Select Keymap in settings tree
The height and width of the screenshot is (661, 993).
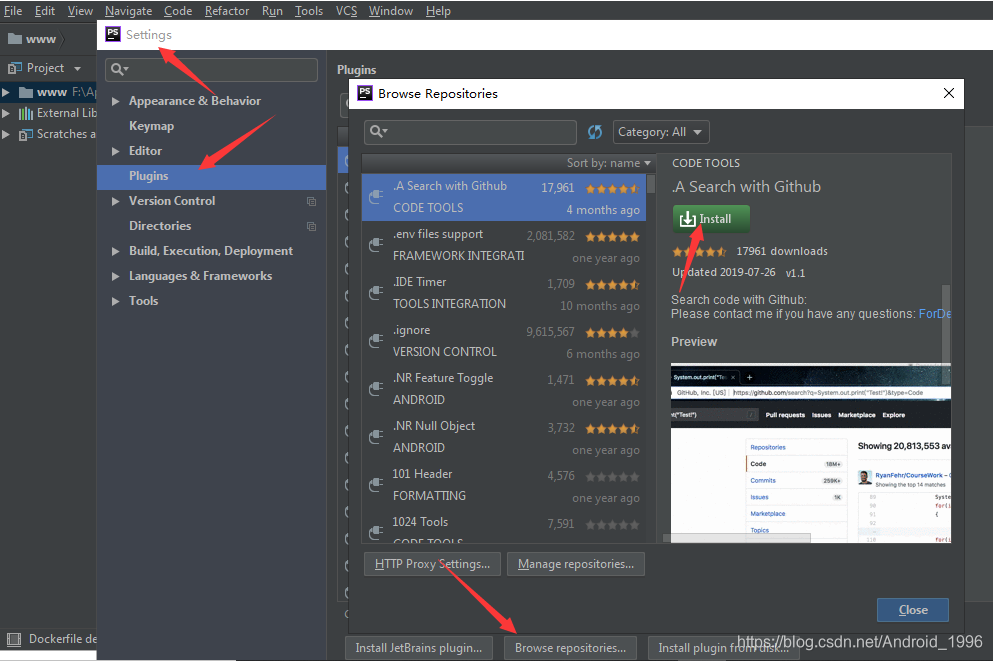[x=151, y=126]
